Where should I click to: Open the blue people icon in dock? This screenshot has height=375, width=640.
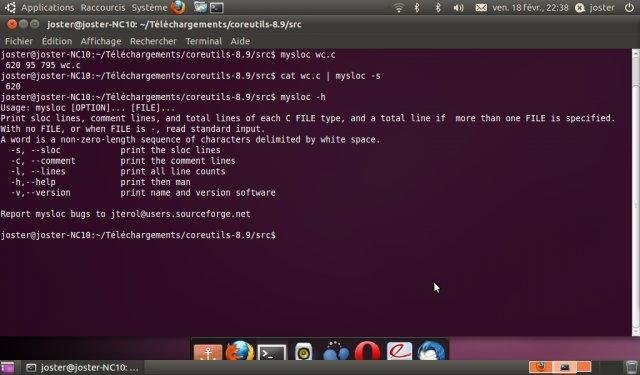[336, 351]
